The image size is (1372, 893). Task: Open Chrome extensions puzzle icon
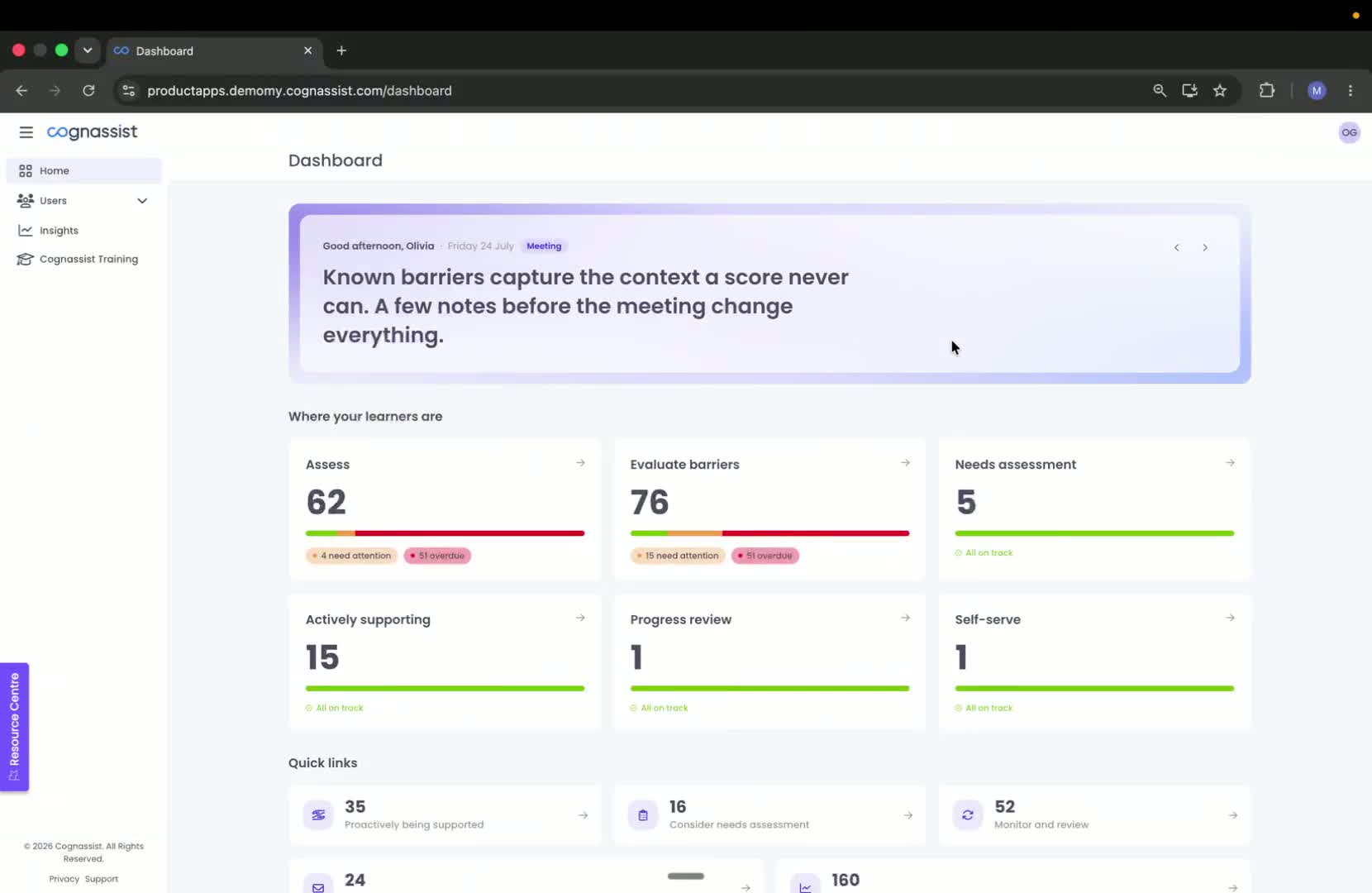pos(1266,91)
